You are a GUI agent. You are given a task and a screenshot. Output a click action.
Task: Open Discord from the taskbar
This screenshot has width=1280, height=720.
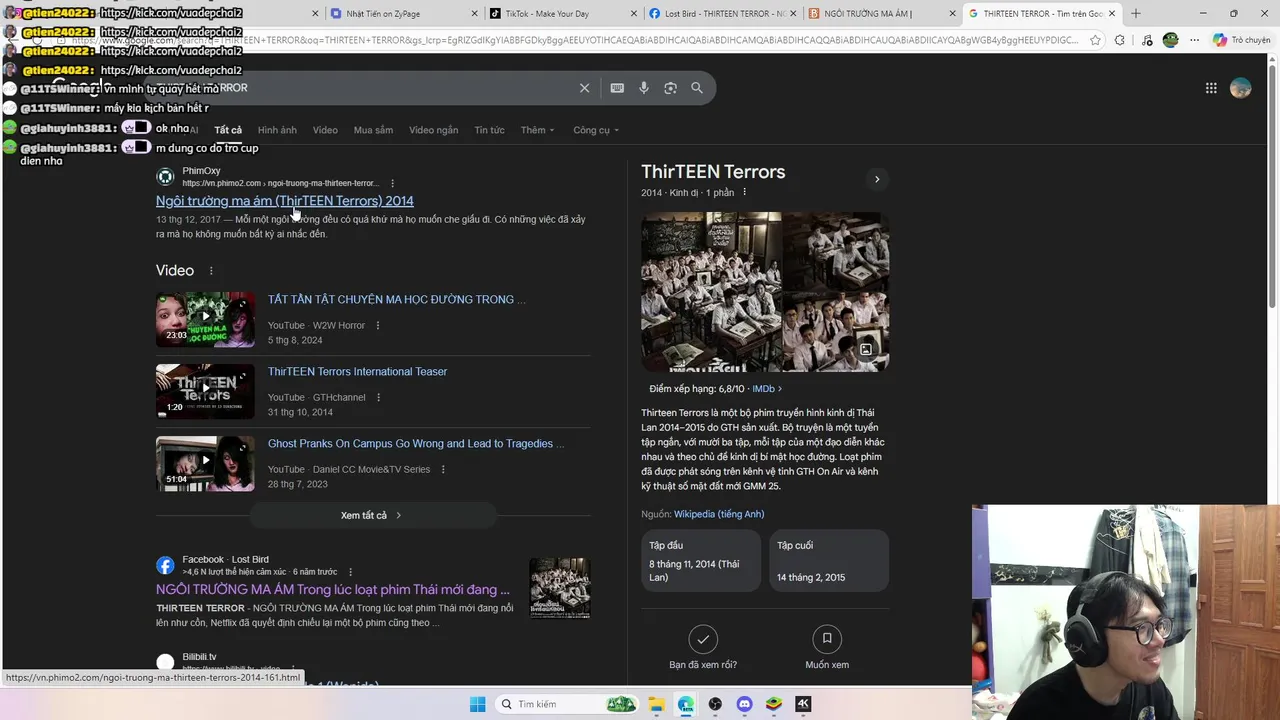(744, 704)
